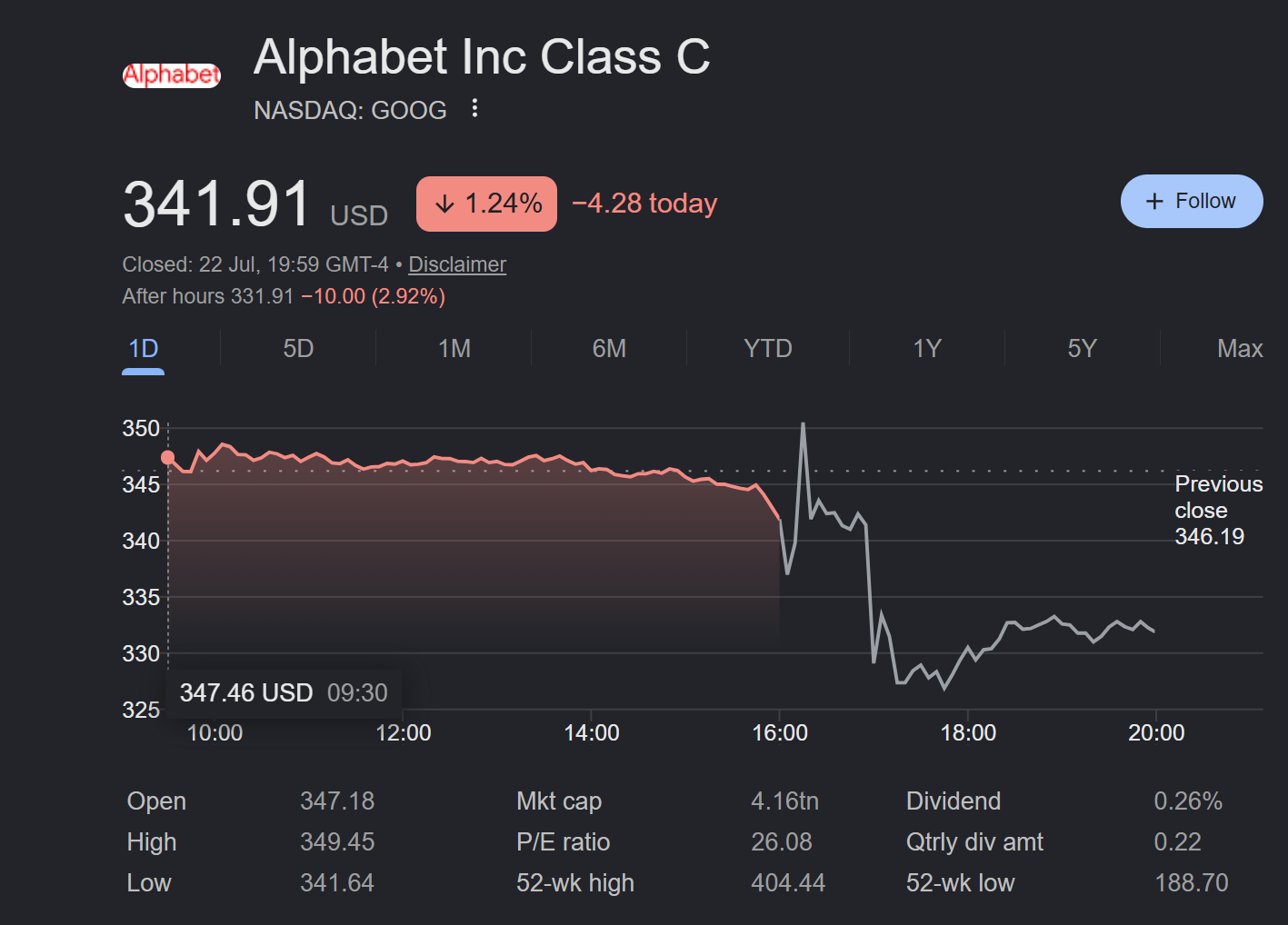
Task: Click the down-arrow percent change badge
Action: pyautogui.click(x=486, y=204)
